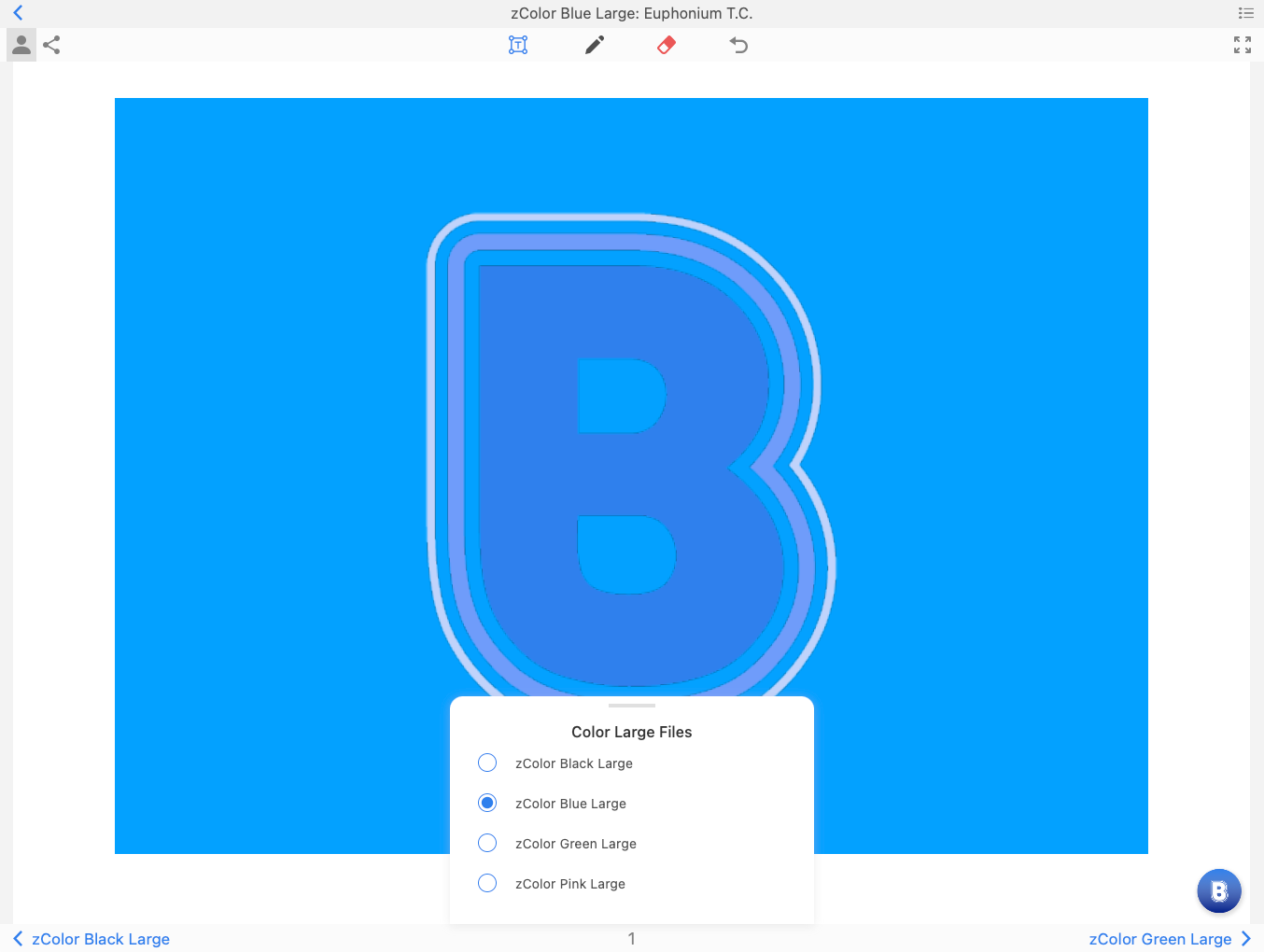Go to previous file zColor Black Large

91,939
